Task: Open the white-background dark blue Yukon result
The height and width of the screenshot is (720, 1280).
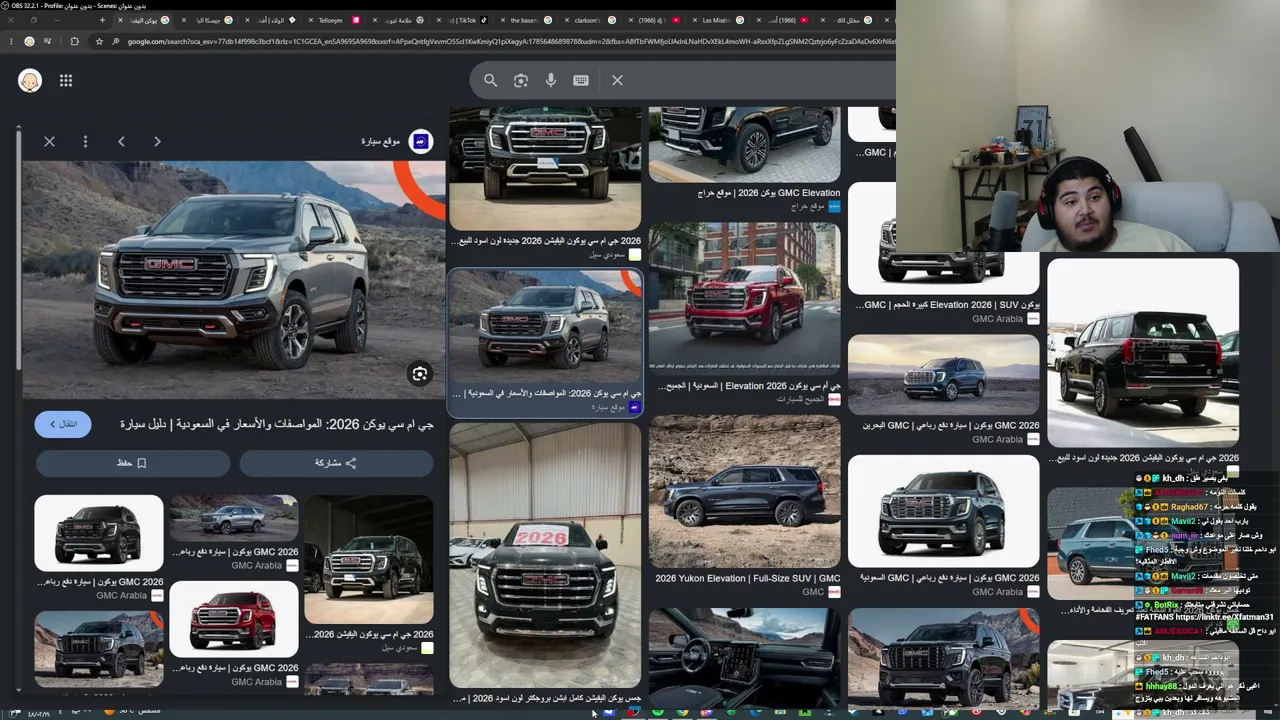Action: click(x=944, y=511)
